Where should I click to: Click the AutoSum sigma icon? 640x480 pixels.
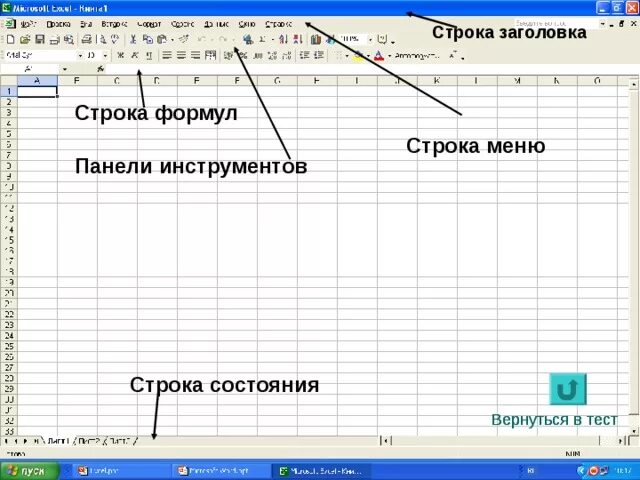262,40
